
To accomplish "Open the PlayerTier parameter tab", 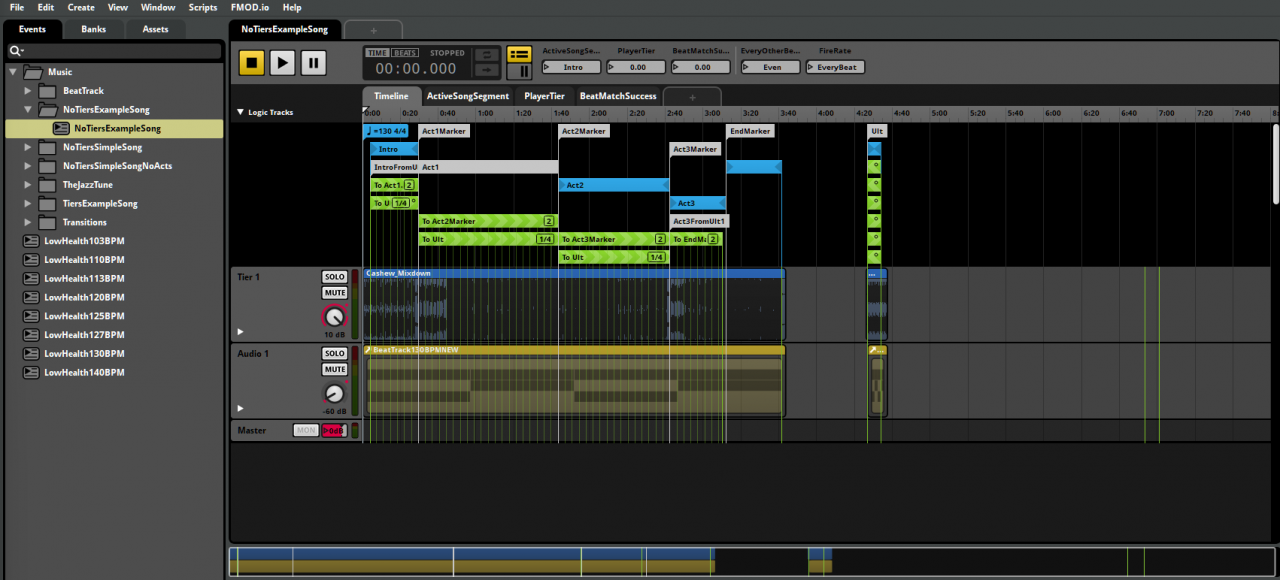I will click(544, 96).
